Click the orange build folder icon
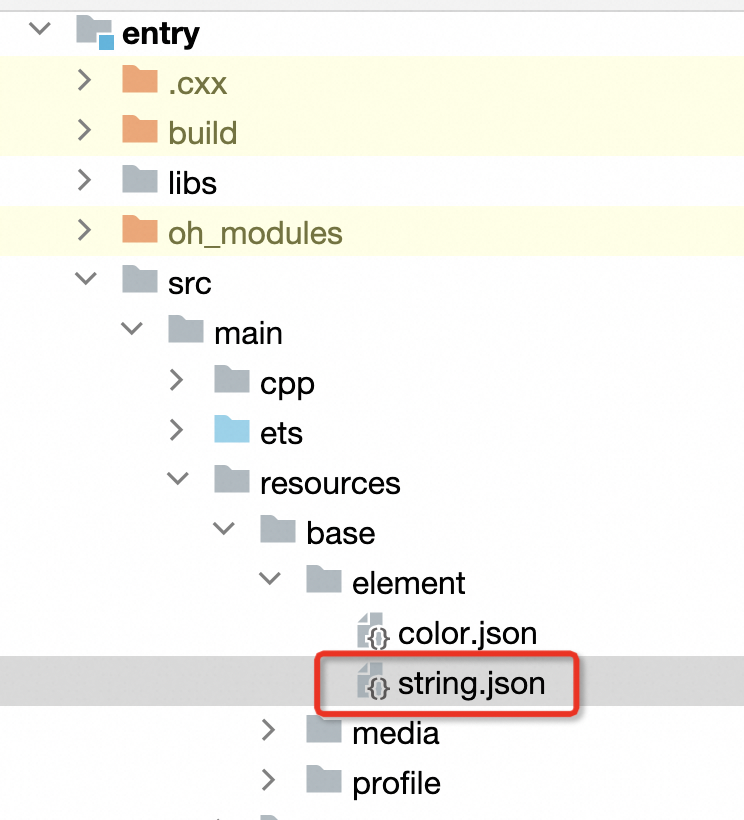Viewport: 744px width, 820px height. pyautogui.click(x=140, y=130)
